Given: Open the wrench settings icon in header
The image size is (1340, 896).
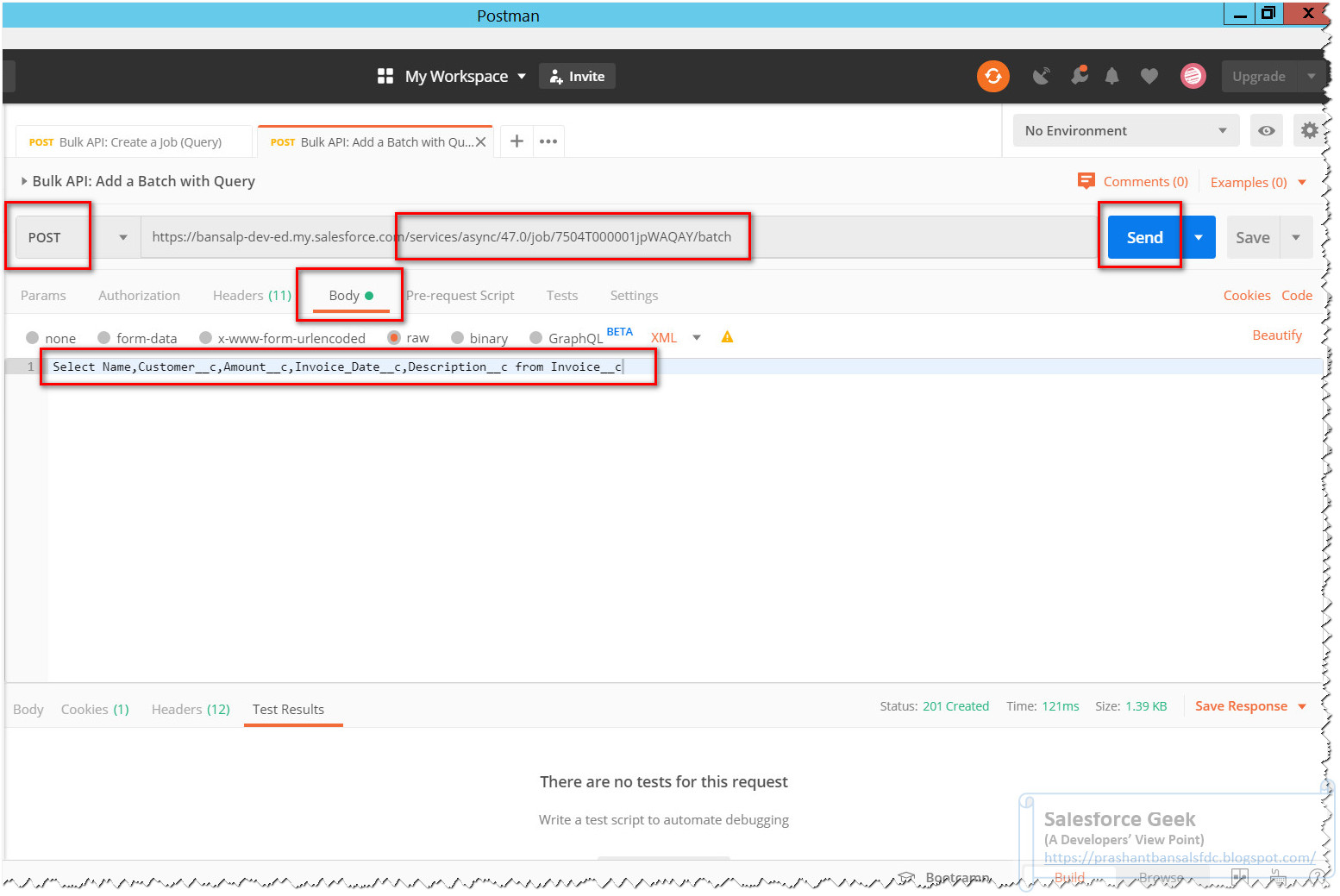Looking at the screenshot, I should (1079, 76).
